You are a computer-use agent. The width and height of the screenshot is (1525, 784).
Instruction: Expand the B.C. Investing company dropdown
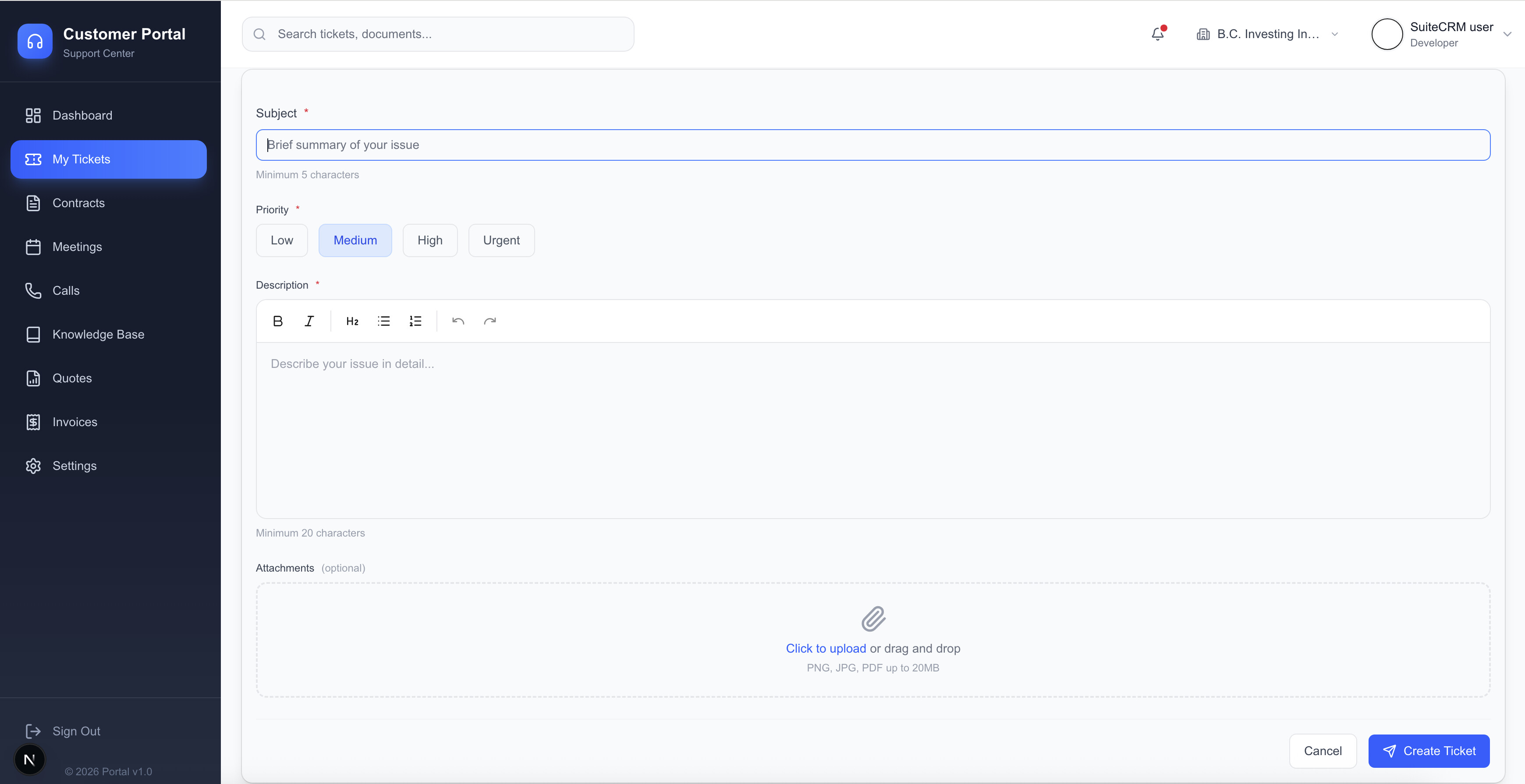tap(1267, 34)
